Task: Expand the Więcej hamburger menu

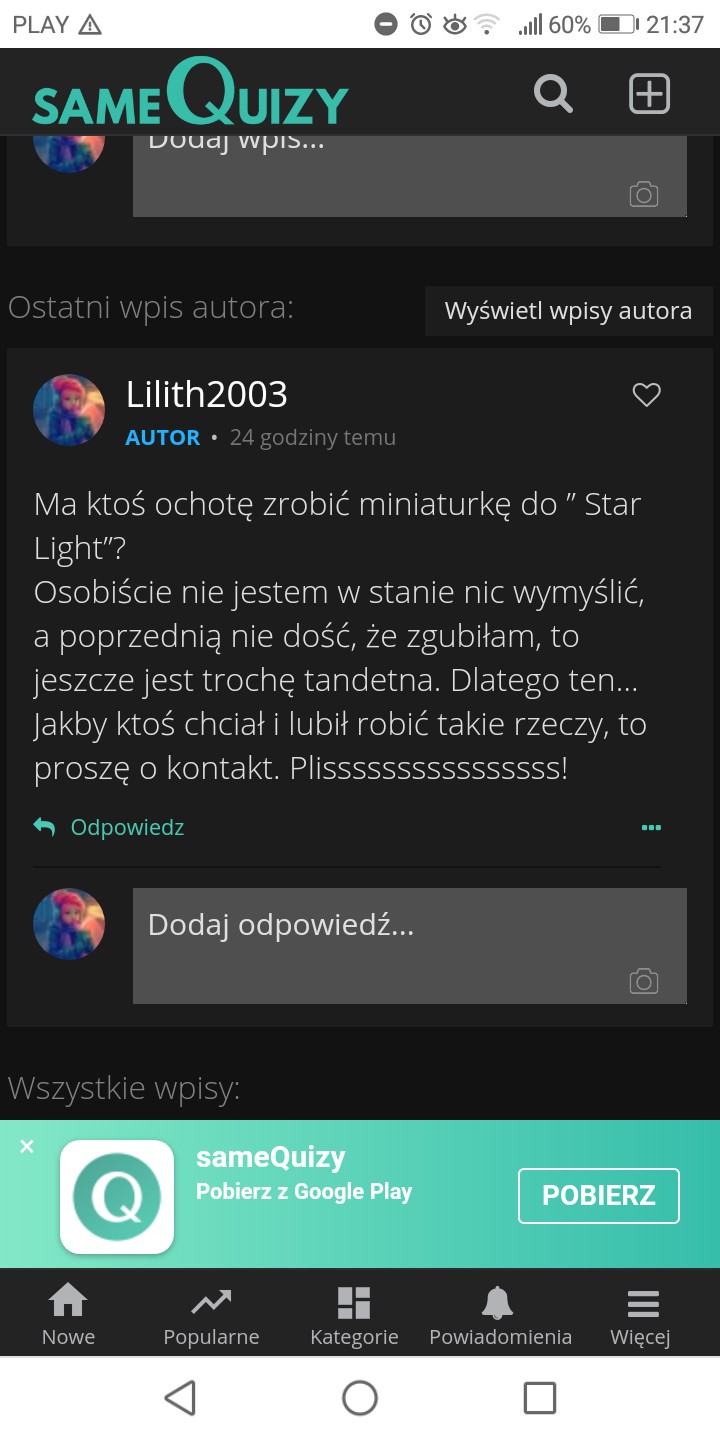Action: coord(641,1315)
